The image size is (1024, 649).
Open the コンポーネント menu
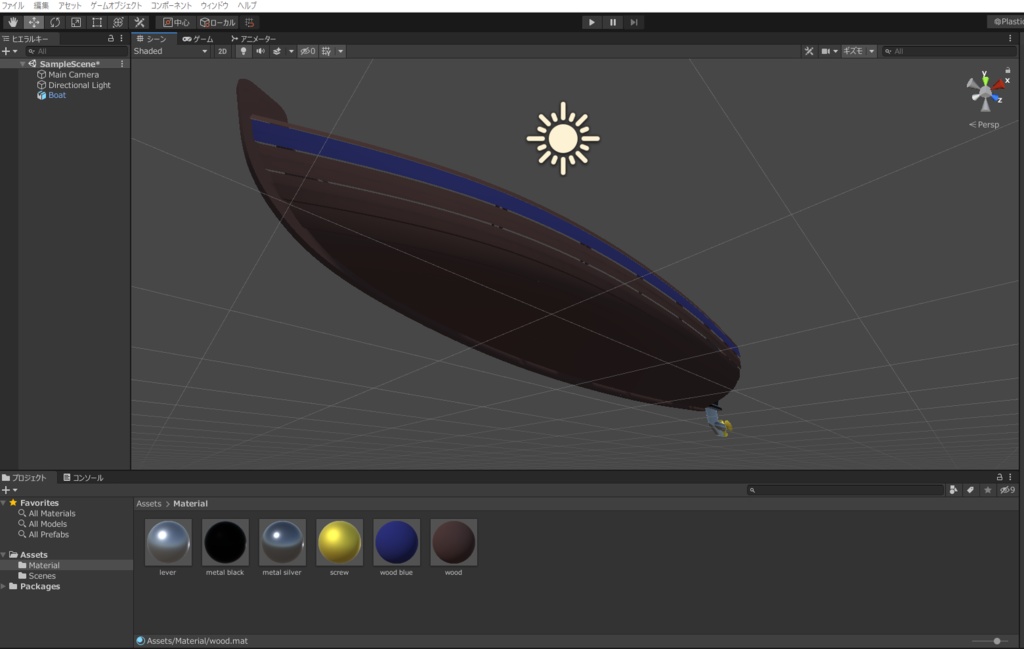pos(171,5)
